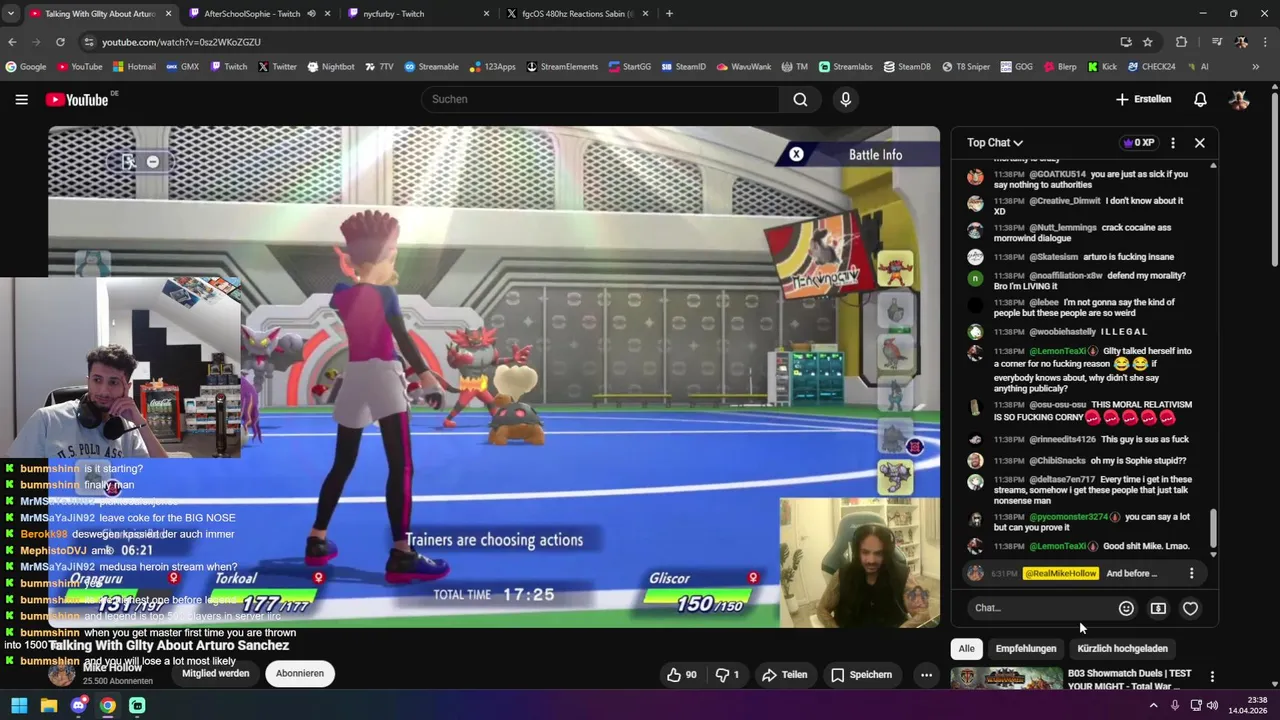
Task: Start voice search with microphone icon
Action: click(846, 99)
